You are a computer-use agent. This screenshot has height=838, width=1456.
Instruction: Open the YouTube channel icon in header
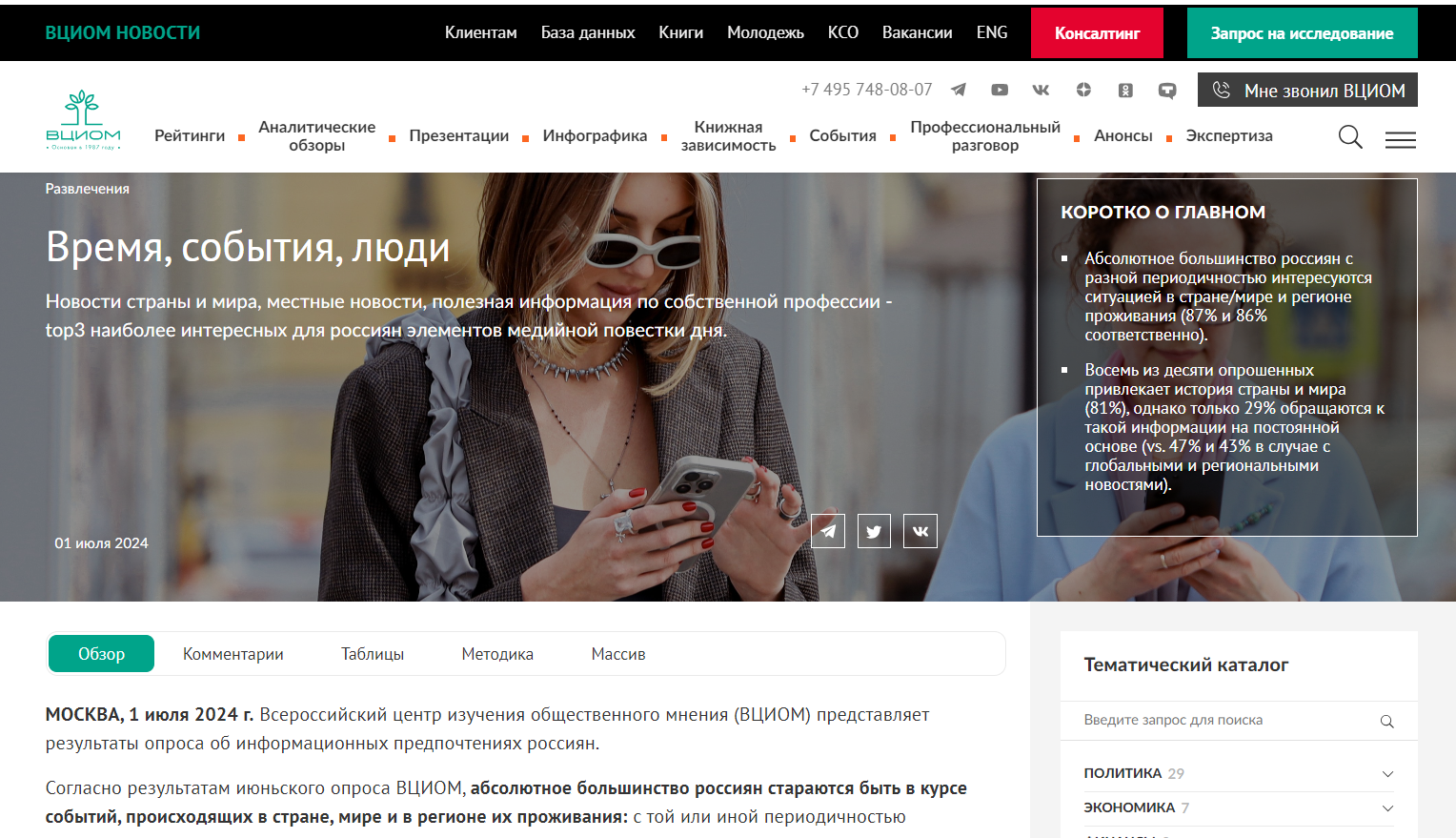click(999, 90)
